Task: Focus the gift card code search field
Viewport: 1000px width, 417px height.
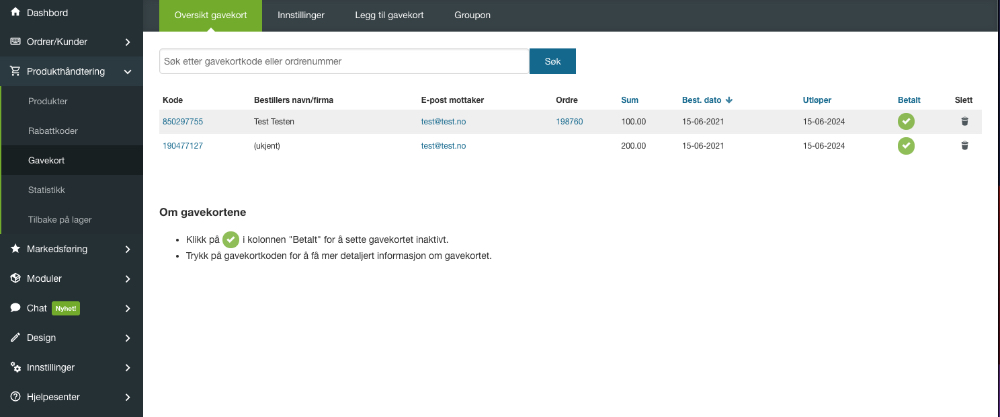Action: click(x=344, y=61)
